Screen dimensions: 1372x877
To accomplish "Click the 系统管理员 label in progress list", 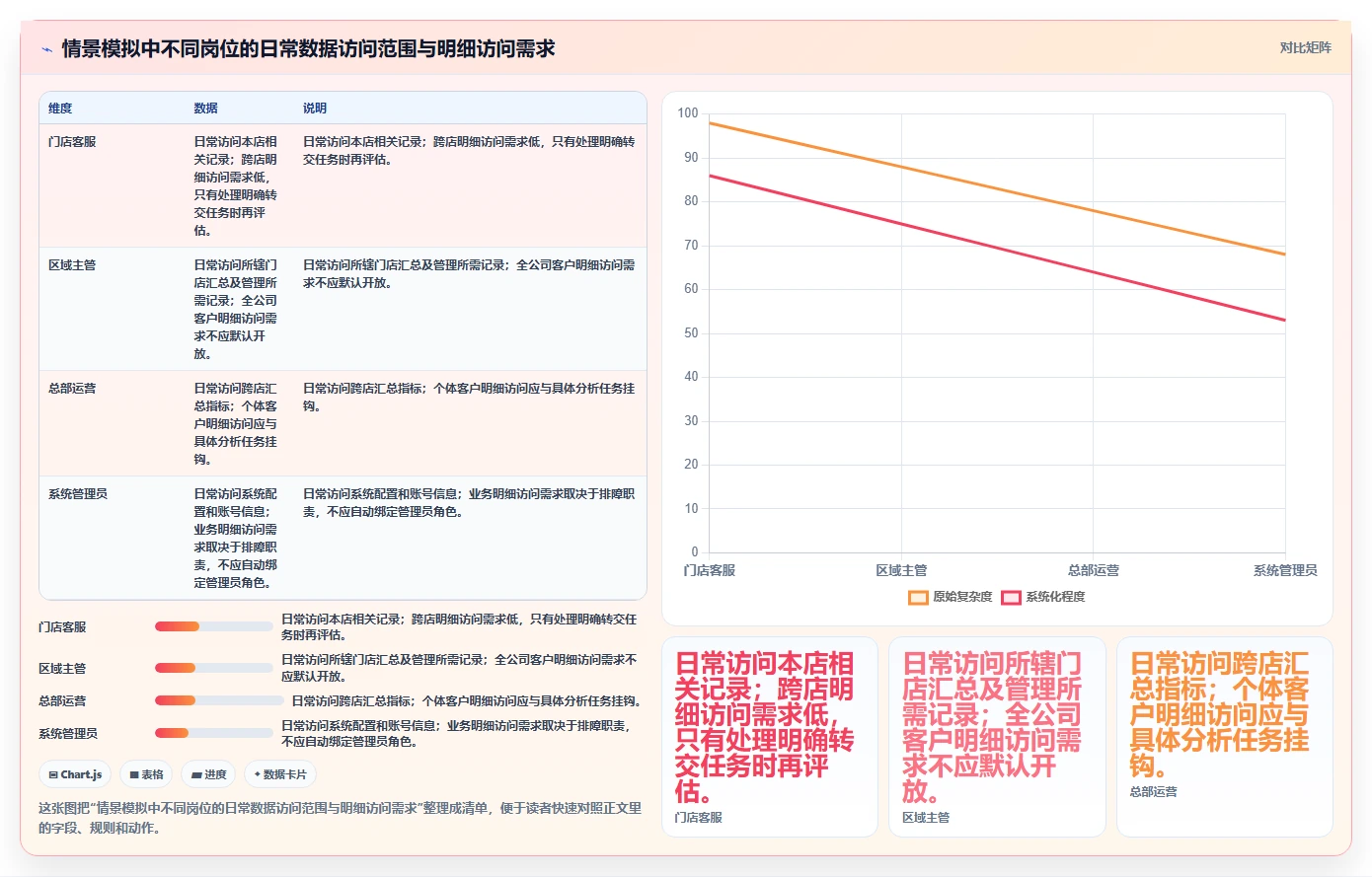I will [68, 734].
